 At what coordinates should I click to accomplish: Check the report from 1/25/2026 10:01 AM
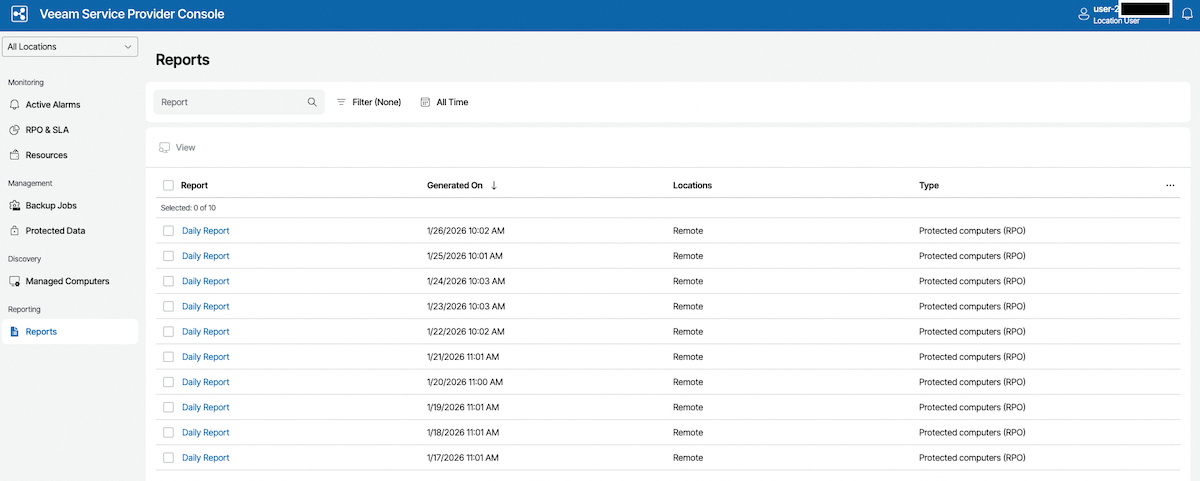pos(168,256)
